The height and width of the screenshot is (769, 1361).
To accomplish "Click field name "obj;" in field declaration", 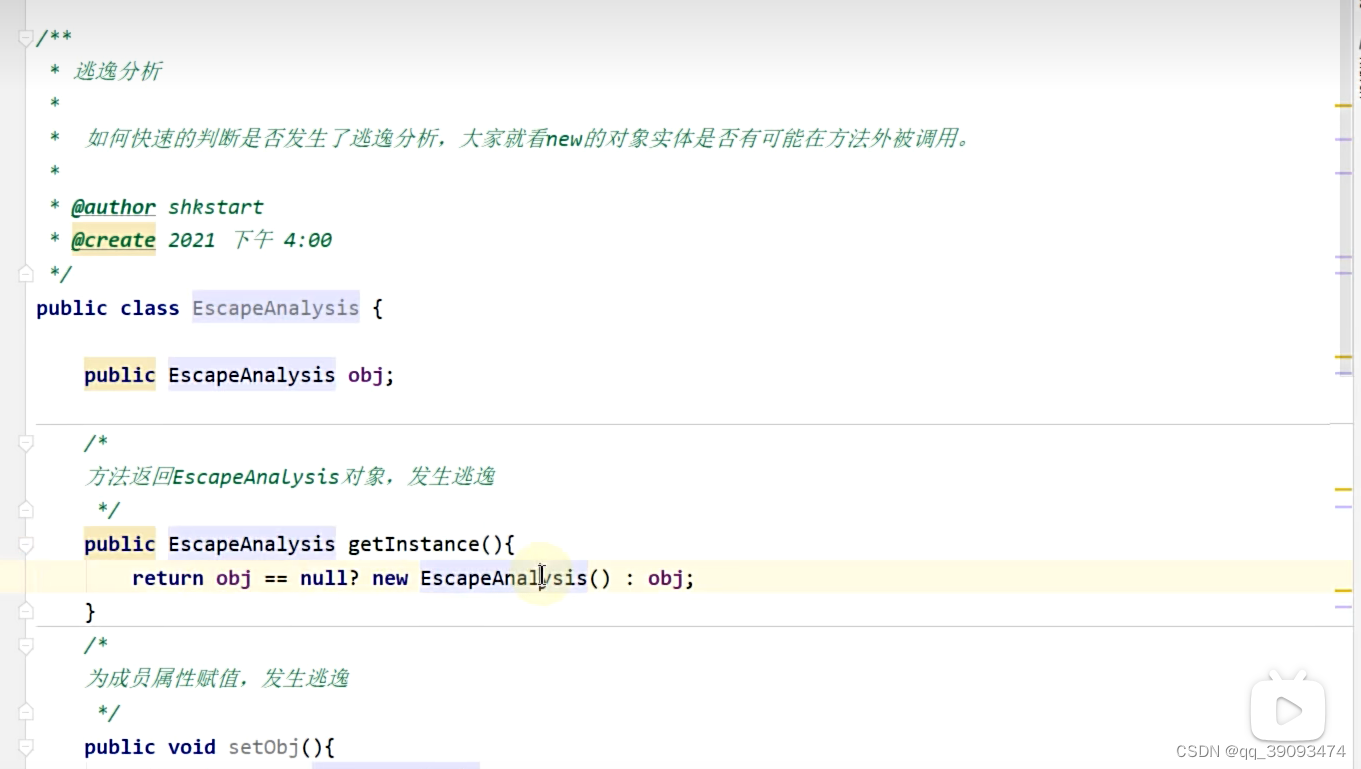I will coord(371,375).
